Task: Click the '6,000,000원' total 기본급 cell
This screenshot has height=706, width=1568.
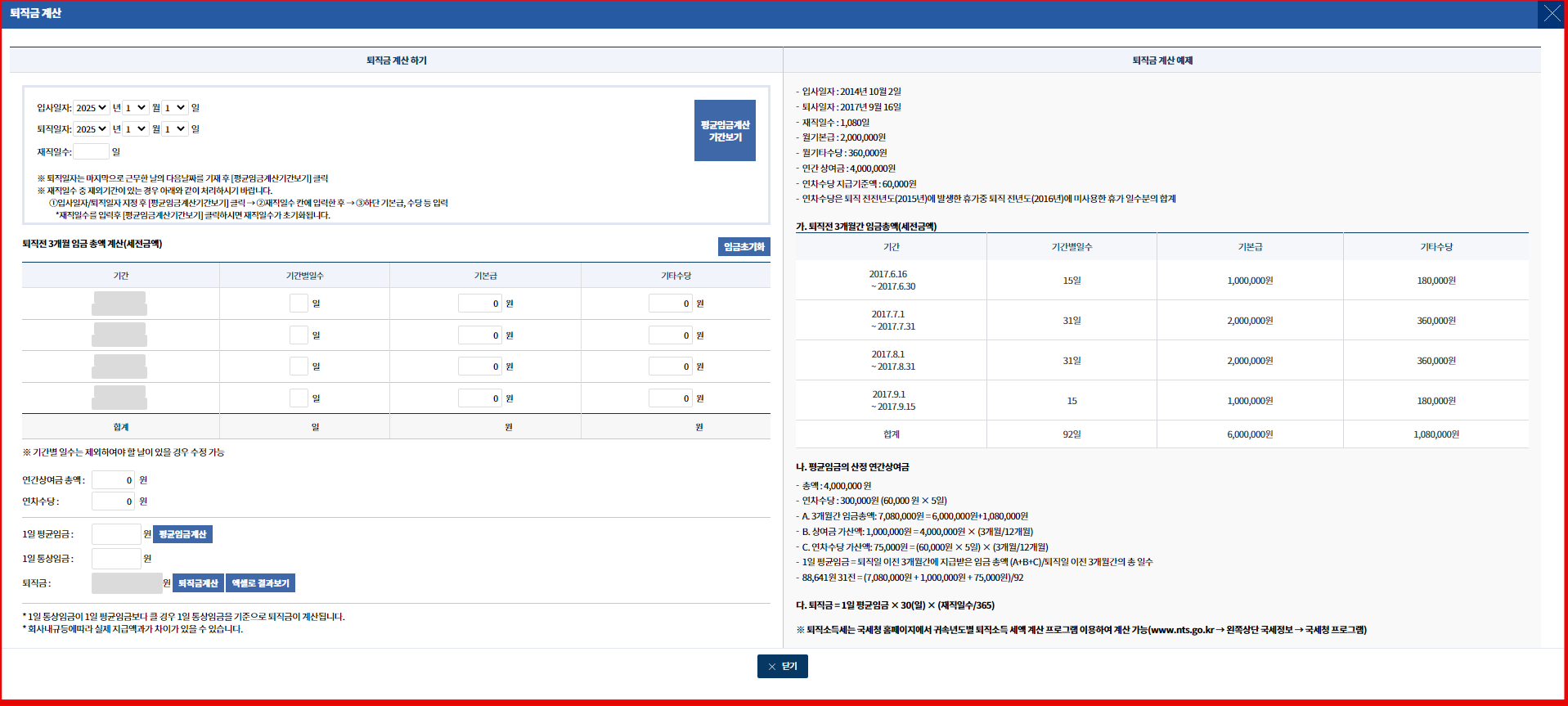Action: pos(1250,434)
